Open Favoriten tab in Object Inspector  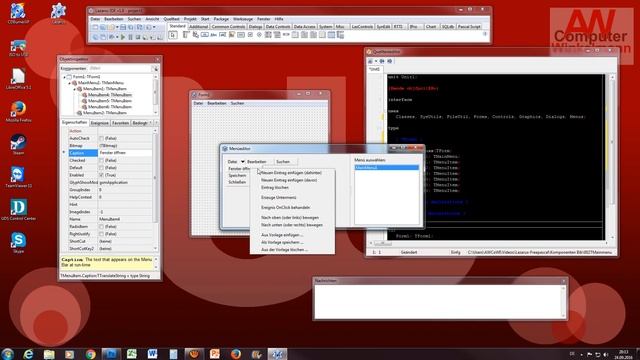click(x=120, y=123)
